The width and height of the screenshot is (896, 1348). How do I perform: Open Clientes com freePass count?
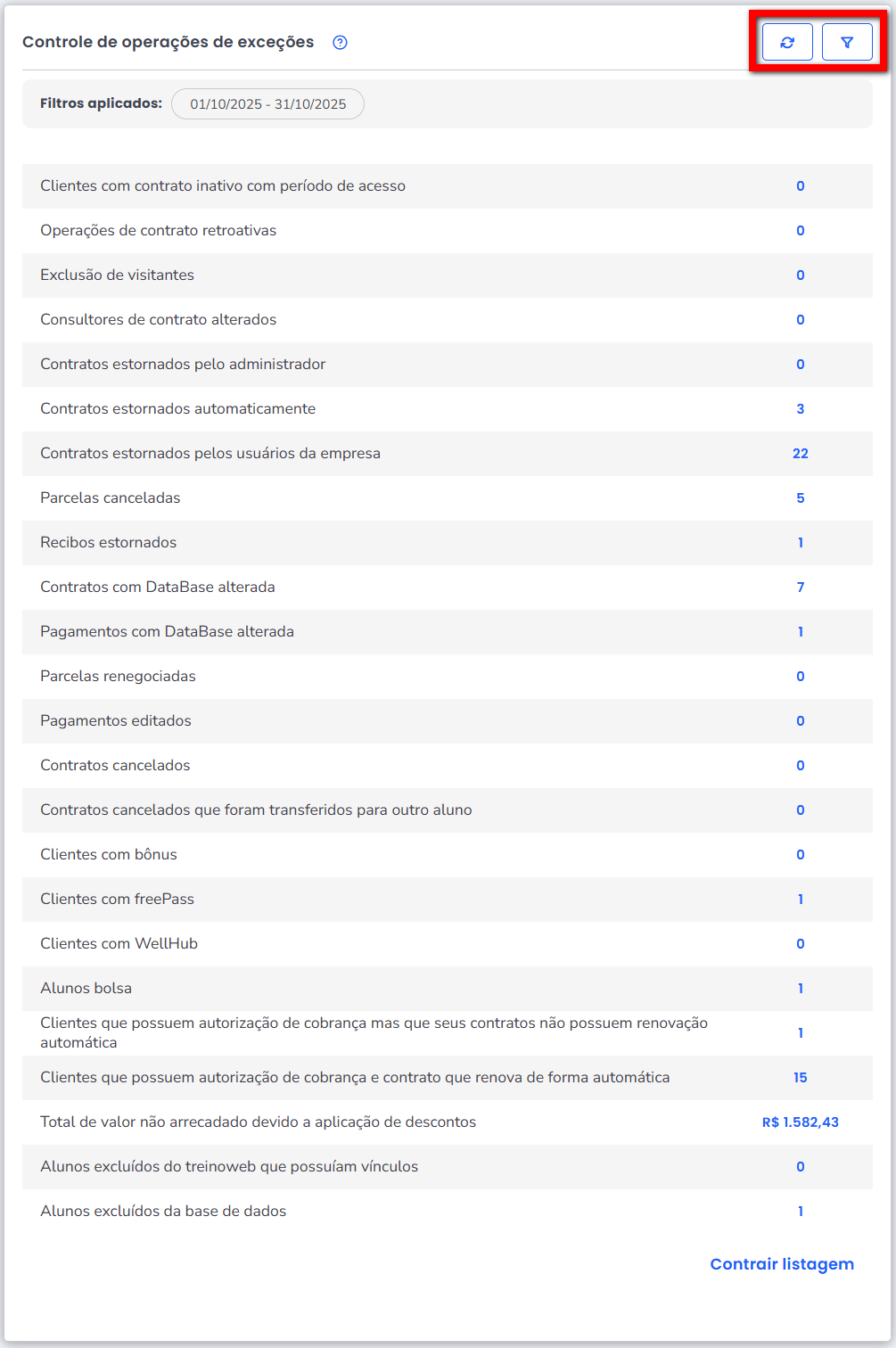tap(801, 900)
